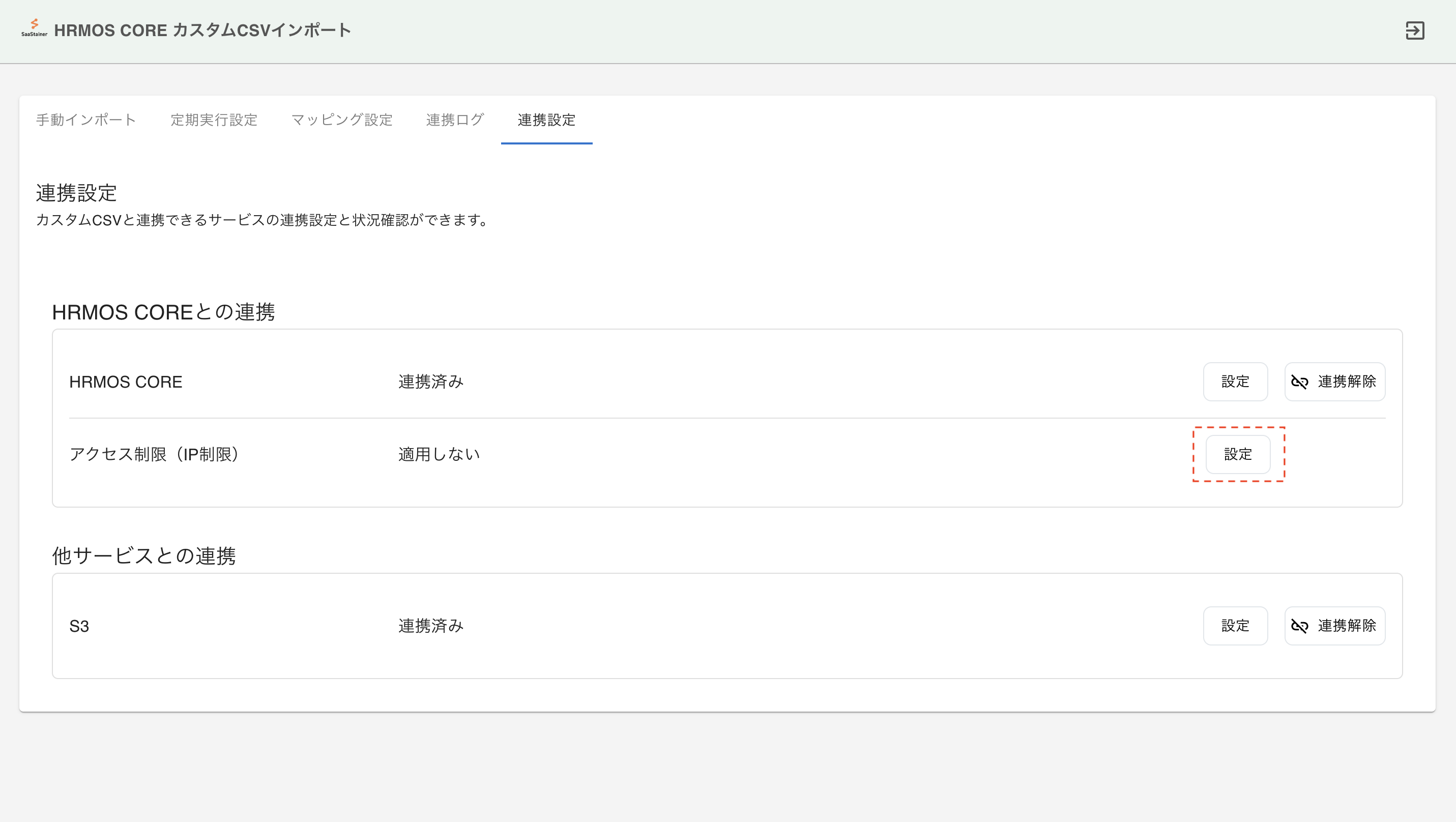Click the S3 連携済み status text
The height and width of the screenshot is (822, 1456).
point(431,626)
